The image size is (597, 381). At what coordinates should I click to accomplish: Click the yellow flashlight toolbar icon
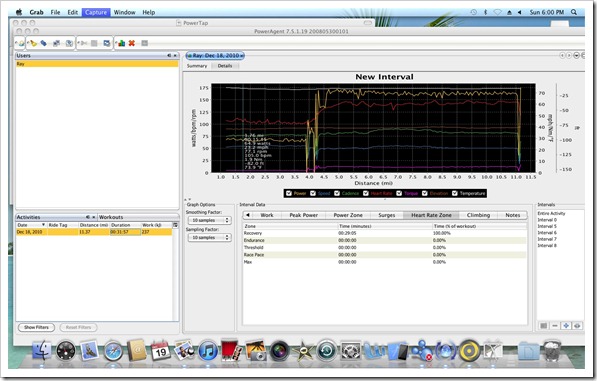click(34, 43)
